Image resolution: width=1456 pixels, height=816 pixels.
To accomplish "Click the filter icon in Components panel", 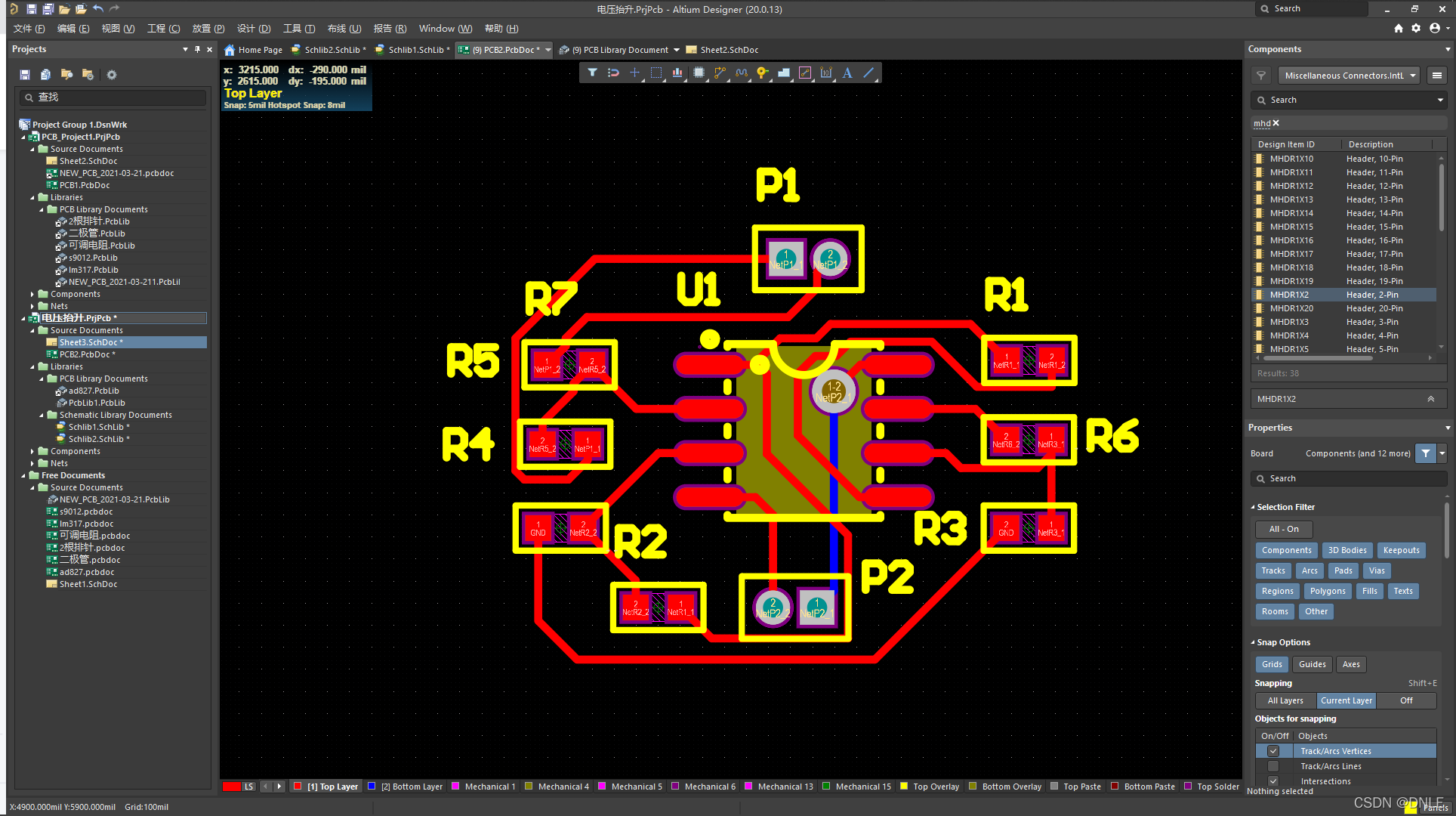I will point(1261,75).
